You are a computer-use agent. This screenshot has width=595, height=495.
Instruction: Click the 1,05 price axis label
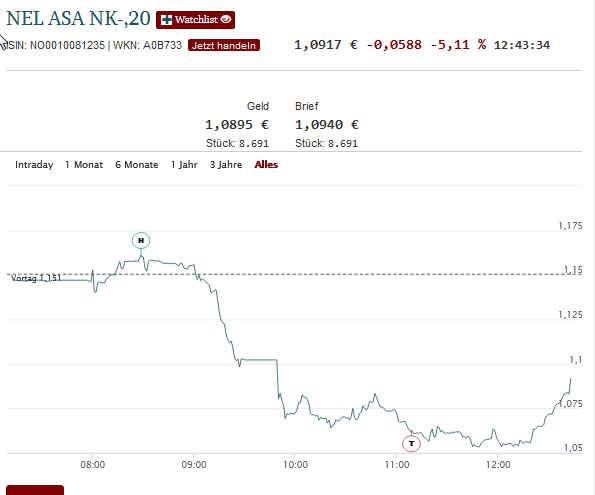point(573,448)
